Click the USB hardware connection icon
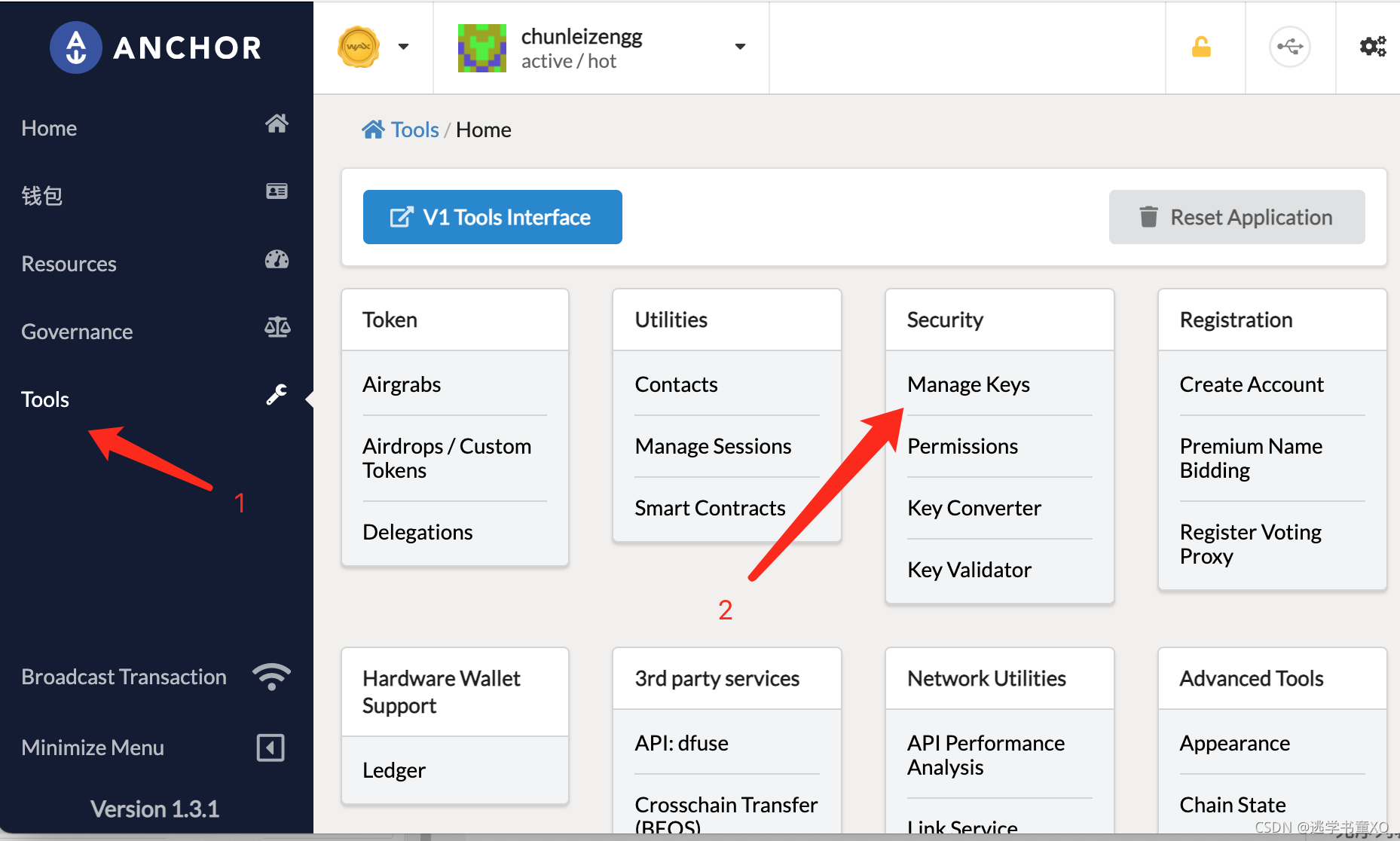 (1290, 47)
